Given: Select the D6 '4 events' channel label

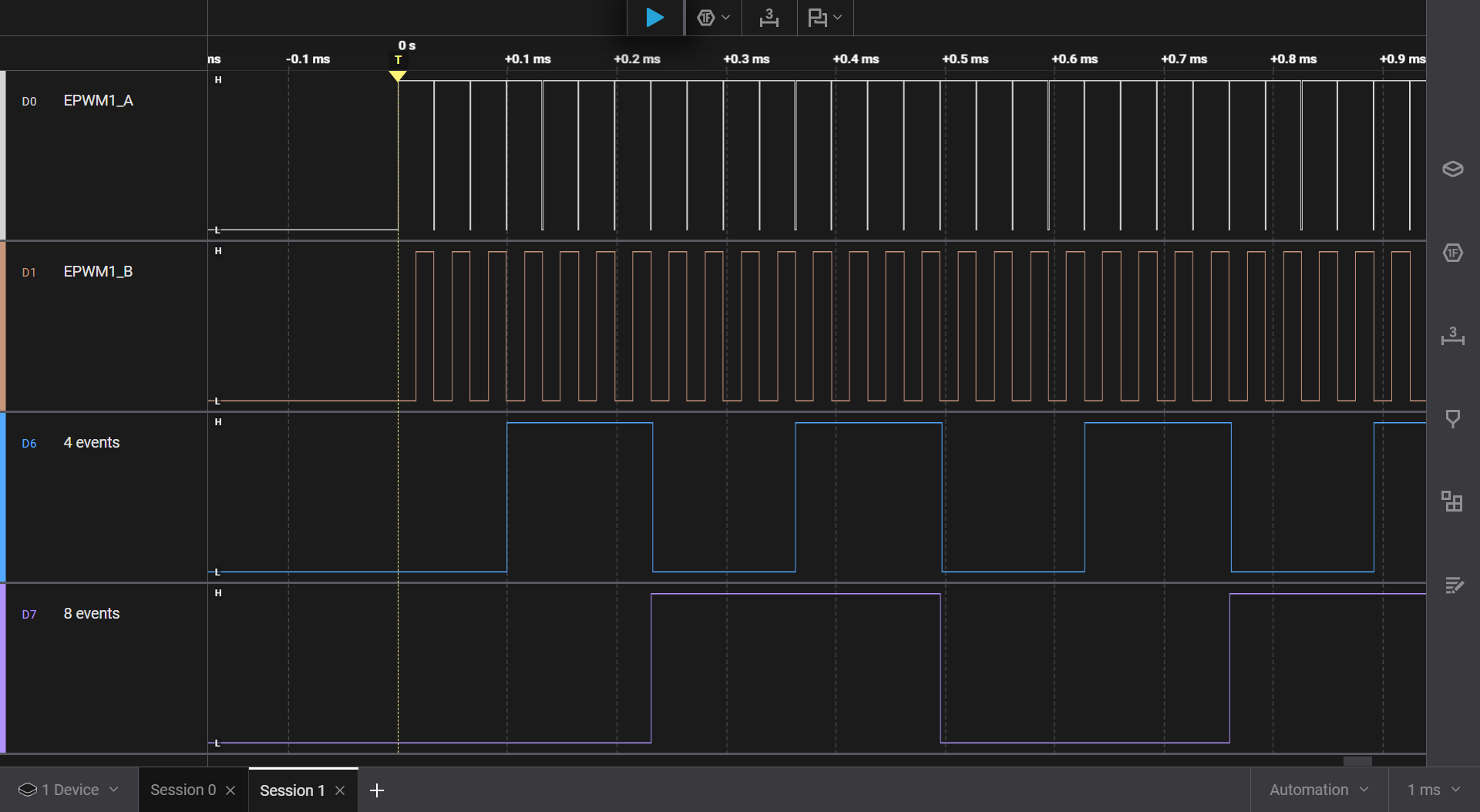Looking at the screenshot, I should pyautogui.click(x=92, y=443).
